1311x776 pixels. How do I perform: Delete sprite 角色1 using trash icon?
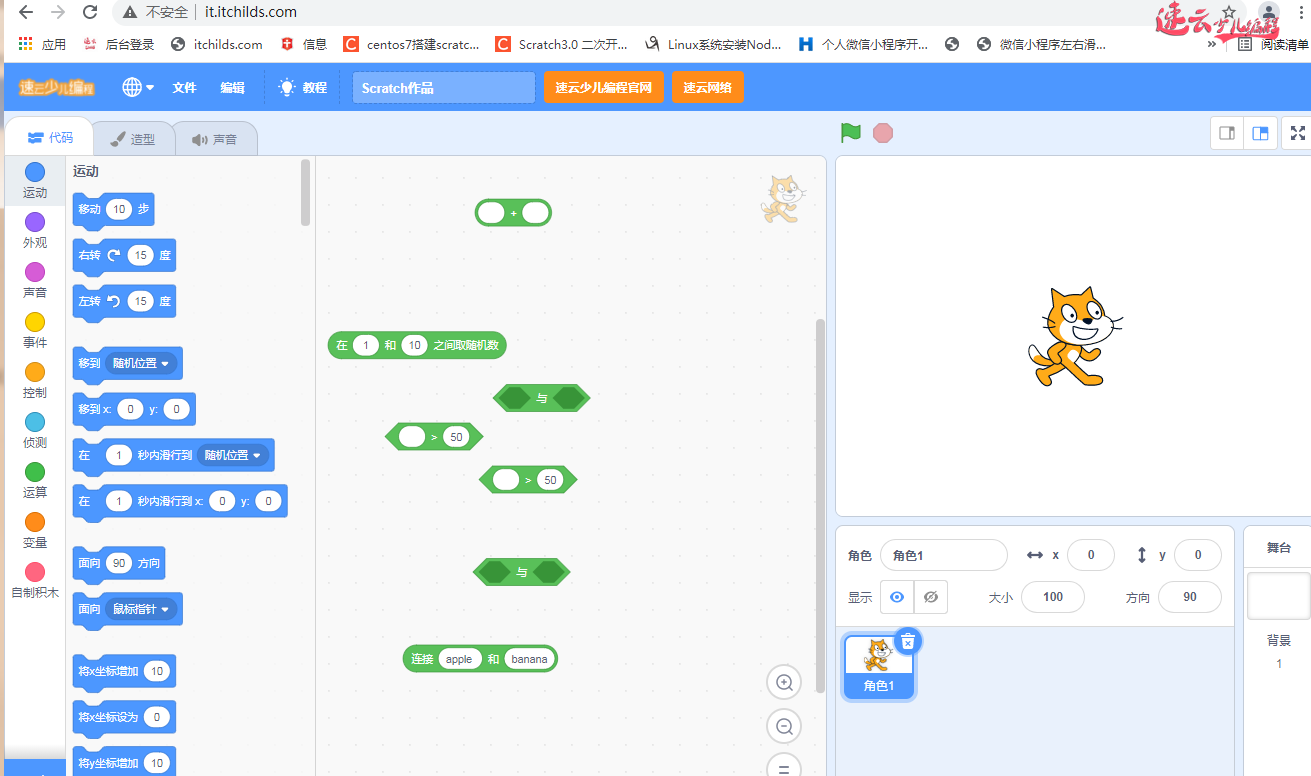coord(907,642)
